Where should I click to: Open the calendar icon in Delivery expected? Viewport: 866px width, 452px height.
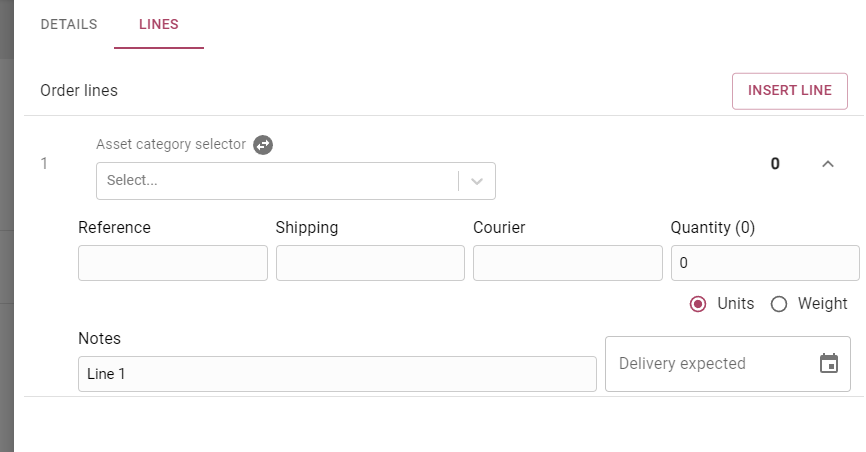tap(828, 364)
